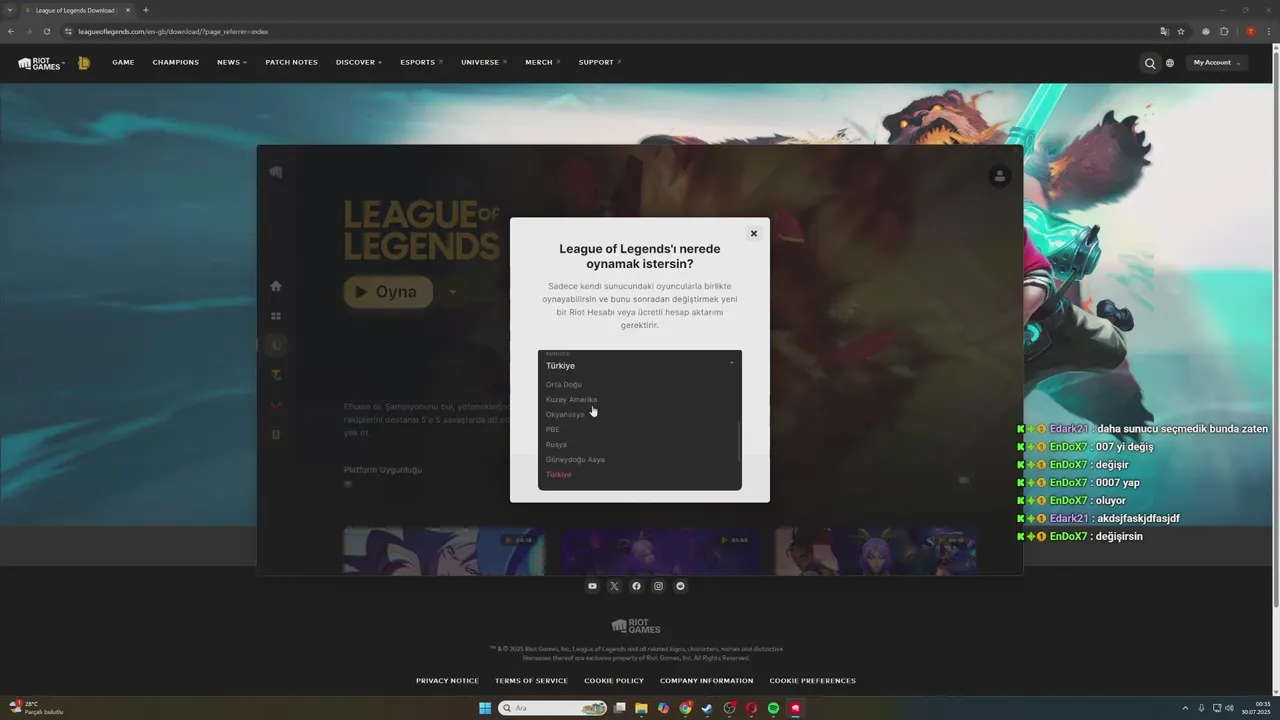This screenshot has width=1280, height=720.
Task: Open COMPANY INFORMATION footer link
Action: point(706,681)
